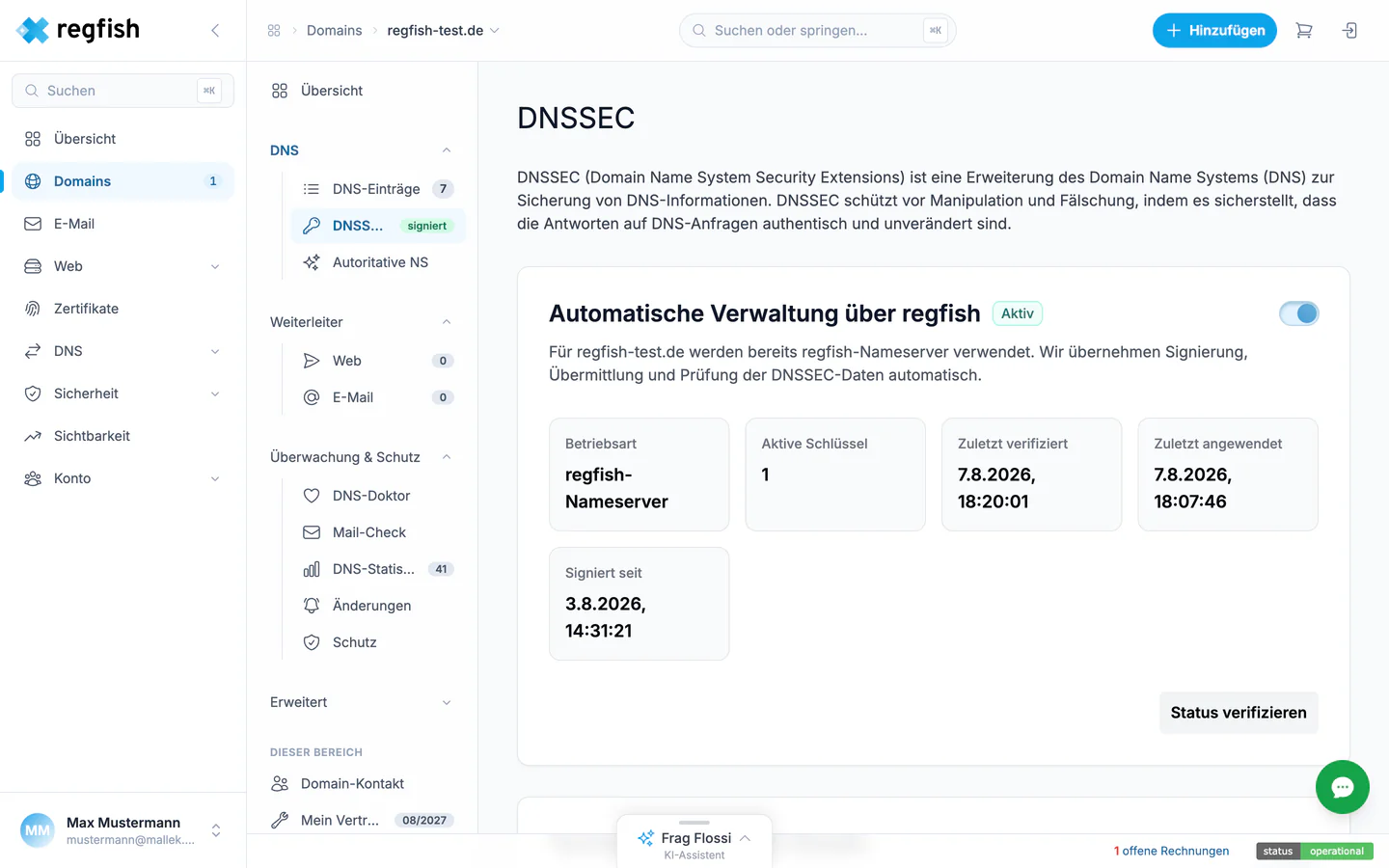Click the E-Mail forwarder at-sign icon

(312, 397)
